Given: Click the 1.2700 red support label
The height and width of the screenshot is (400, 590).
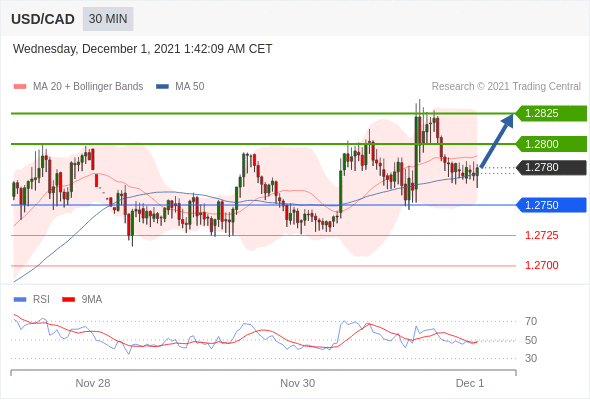Looking at the screenshot, I should [x=542, y=265].
